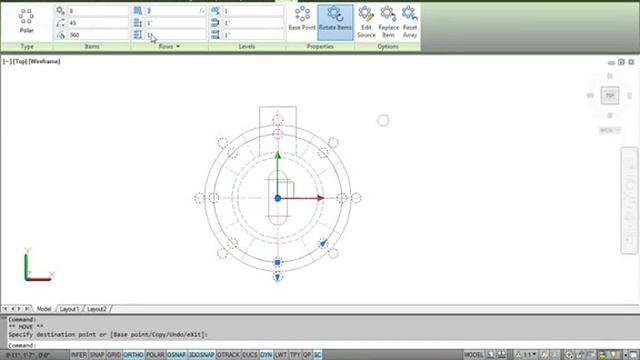Toggle QP quick properties
640x360 pixels.
(307, 355)
